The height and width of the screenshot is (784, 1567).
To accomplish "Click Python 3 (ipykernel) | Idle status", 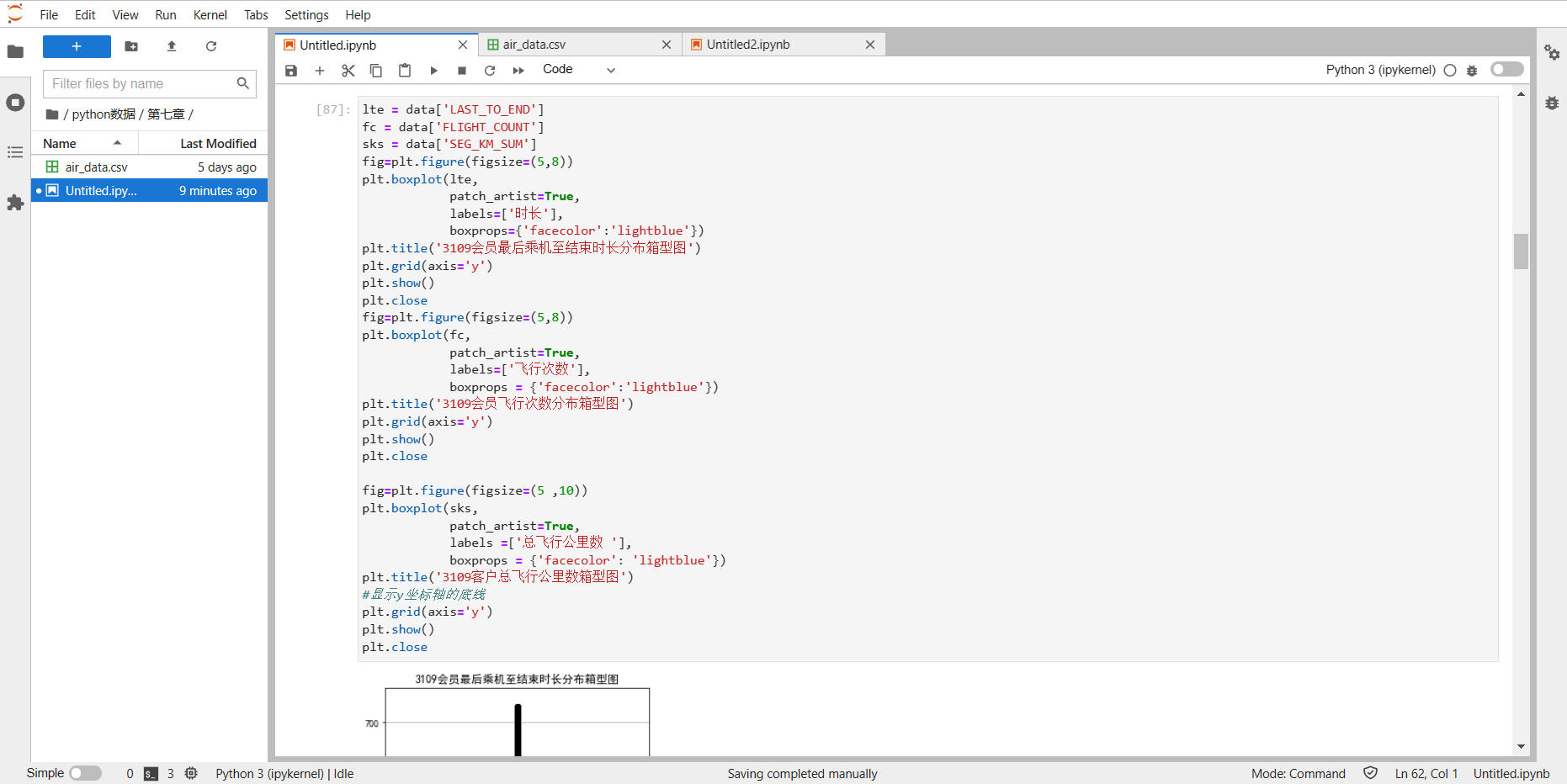I will point(284,774).
